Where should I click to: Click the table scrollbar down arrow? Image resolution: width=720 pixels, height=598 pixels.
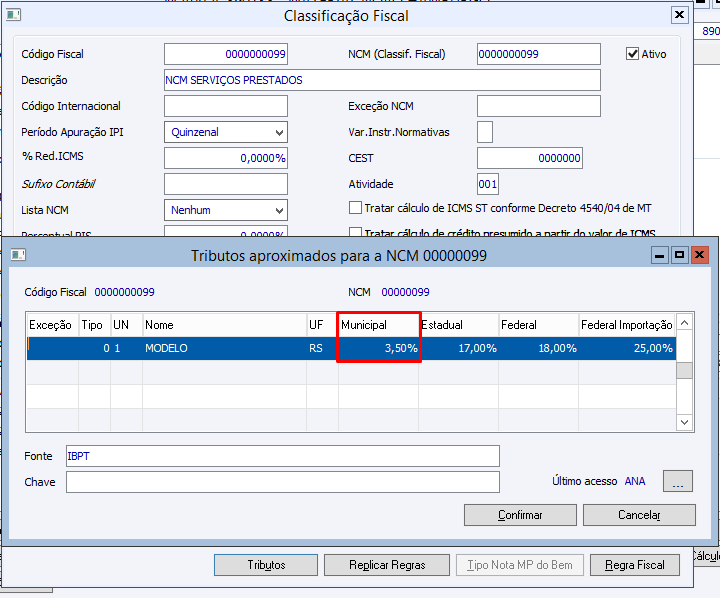coord(684,422)
